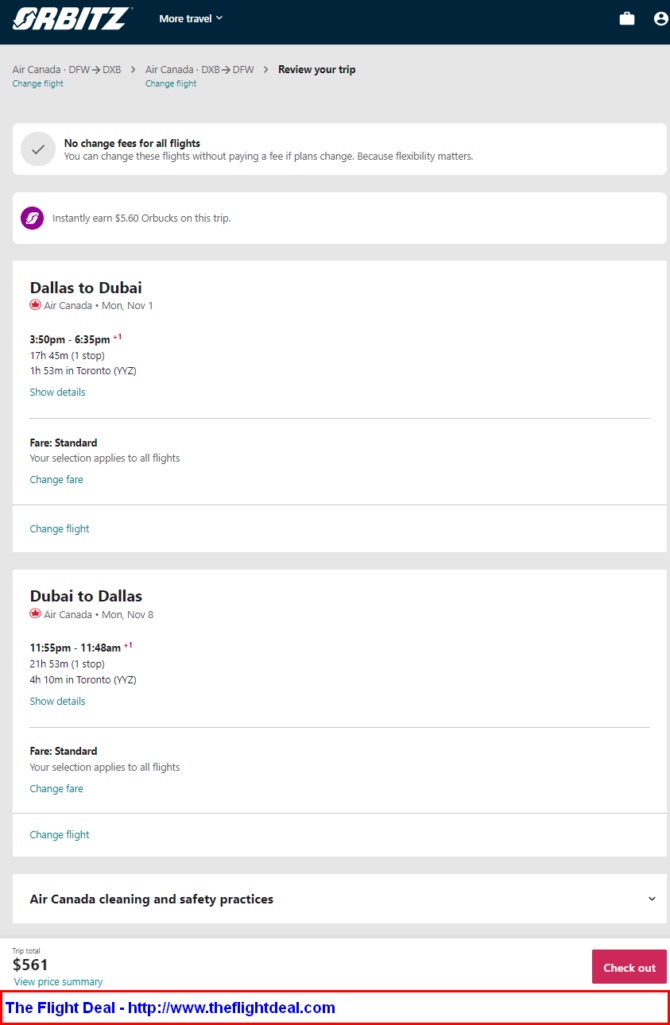Image resolution: width=670 pixels, height=1025 pixels.
Task: Change flight in Dallas to Dubai card
Action: pos(59,529)
